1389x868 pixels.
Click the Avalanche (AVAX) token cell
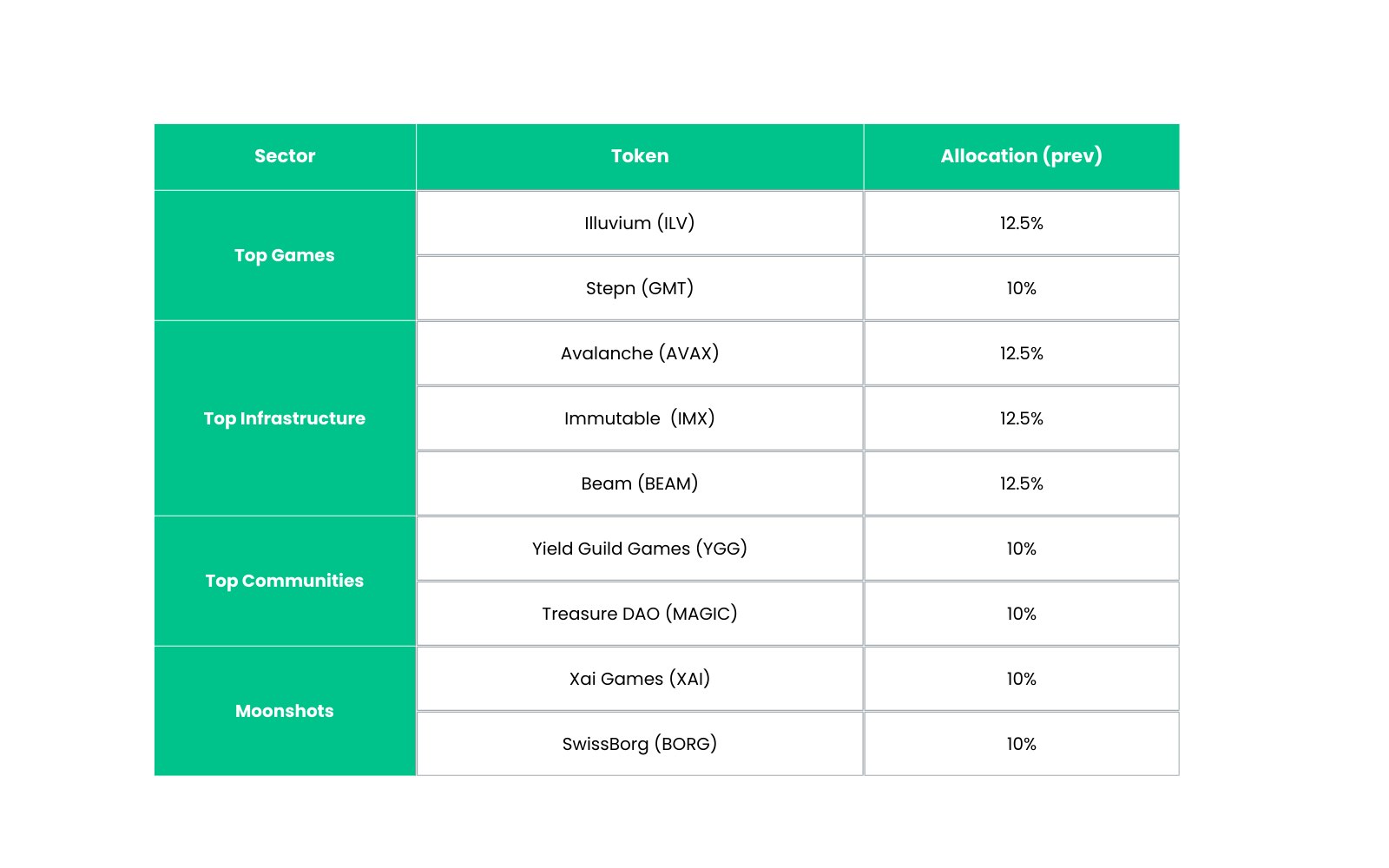640,353
